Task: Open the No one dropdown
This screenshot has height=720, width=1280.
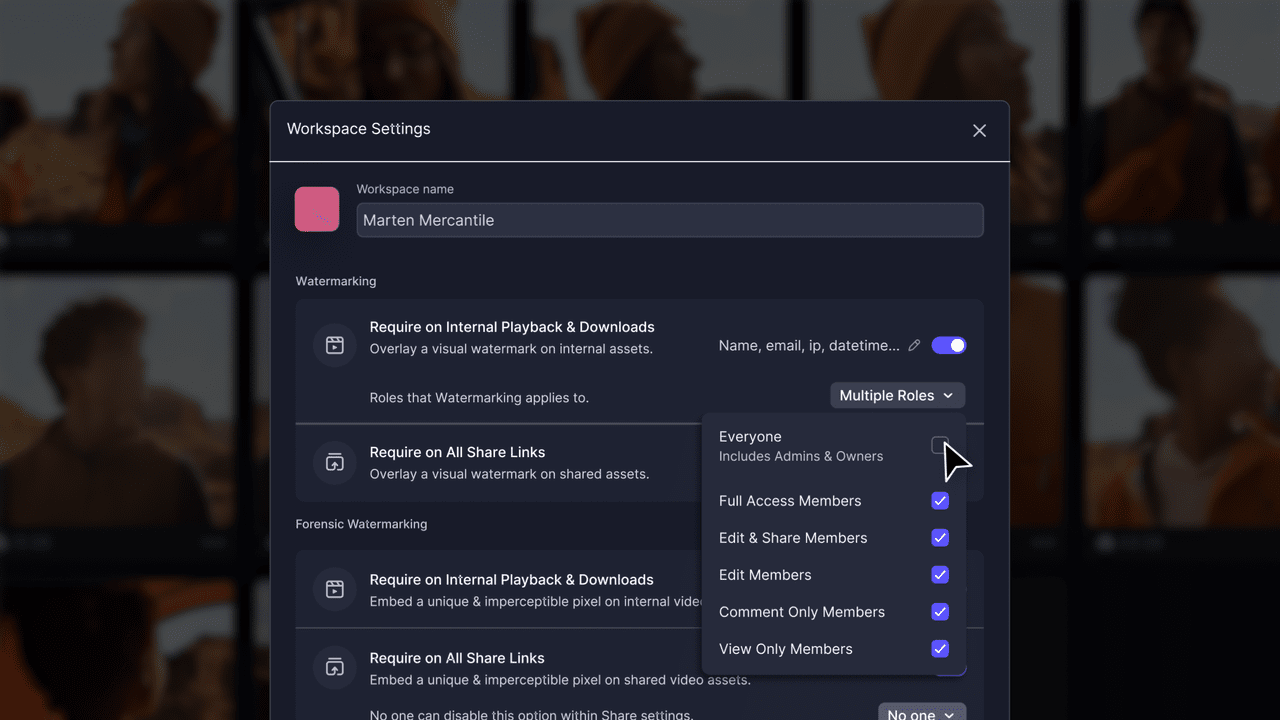Action: (921, 713)
